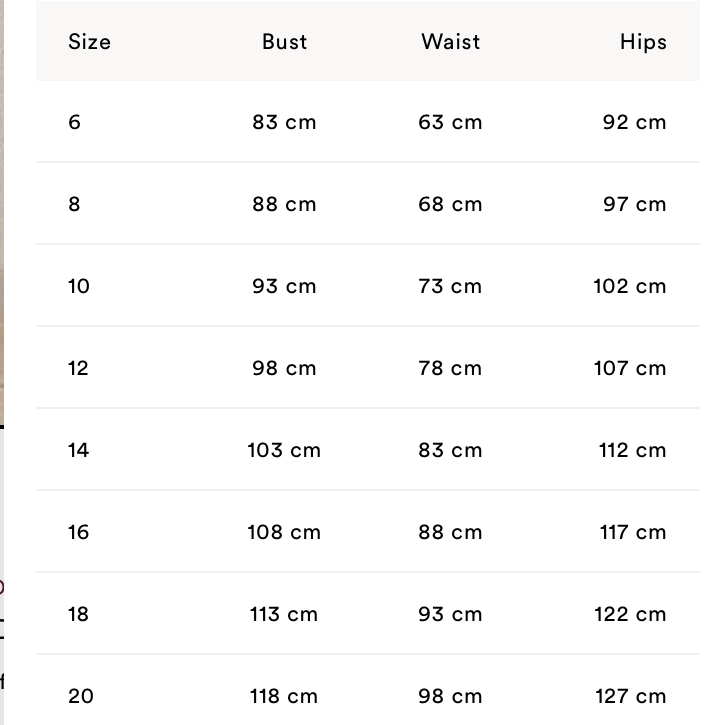Click the 102 cm hips value
The image size is (705, 725).
click(x=630, y=286)
